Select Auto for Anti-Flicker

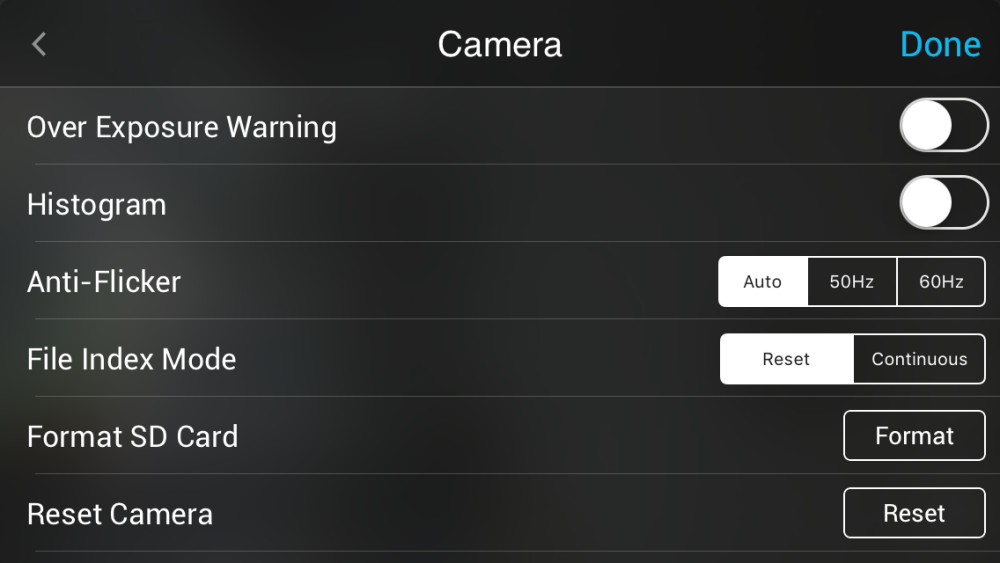click(x=763, y=282)
